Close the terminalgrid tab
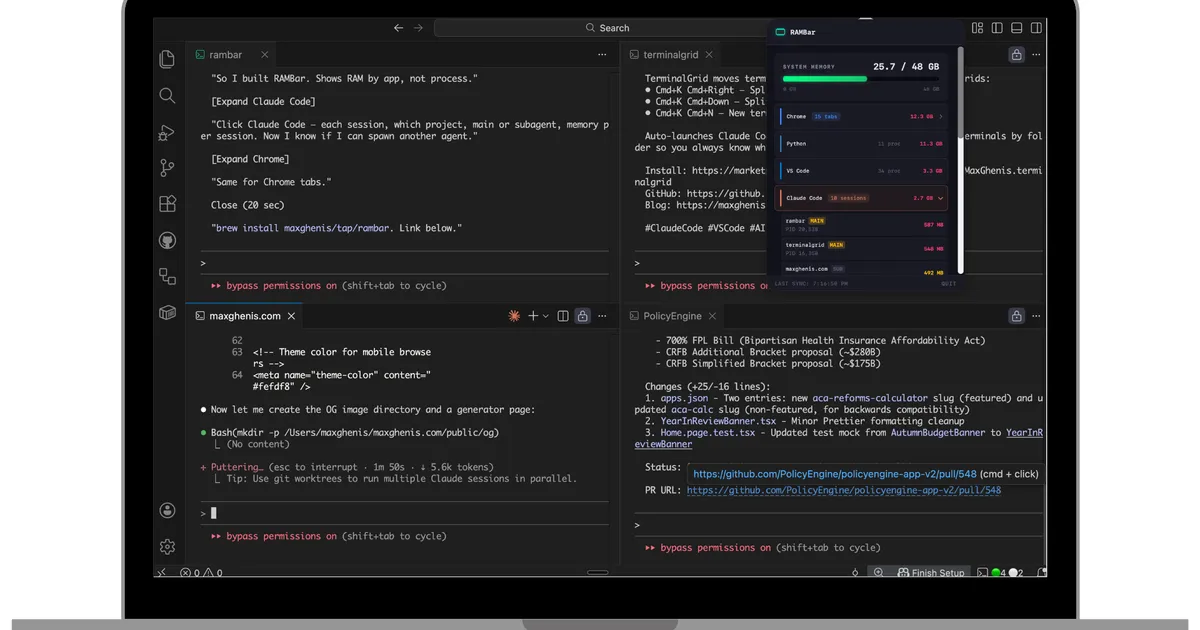The image size is (1200, 630). point(709,55)
